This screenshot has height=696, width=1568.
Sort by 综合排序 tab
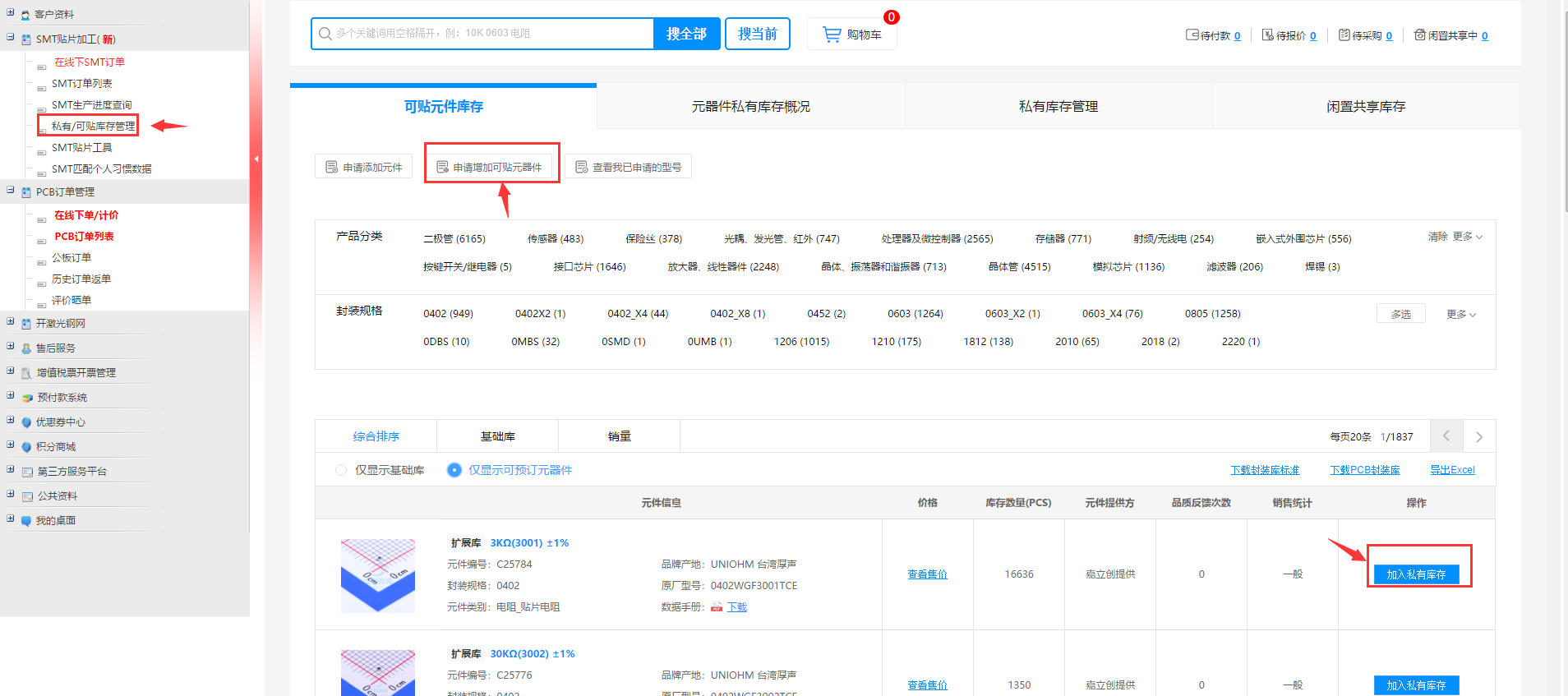pos(376,436)
